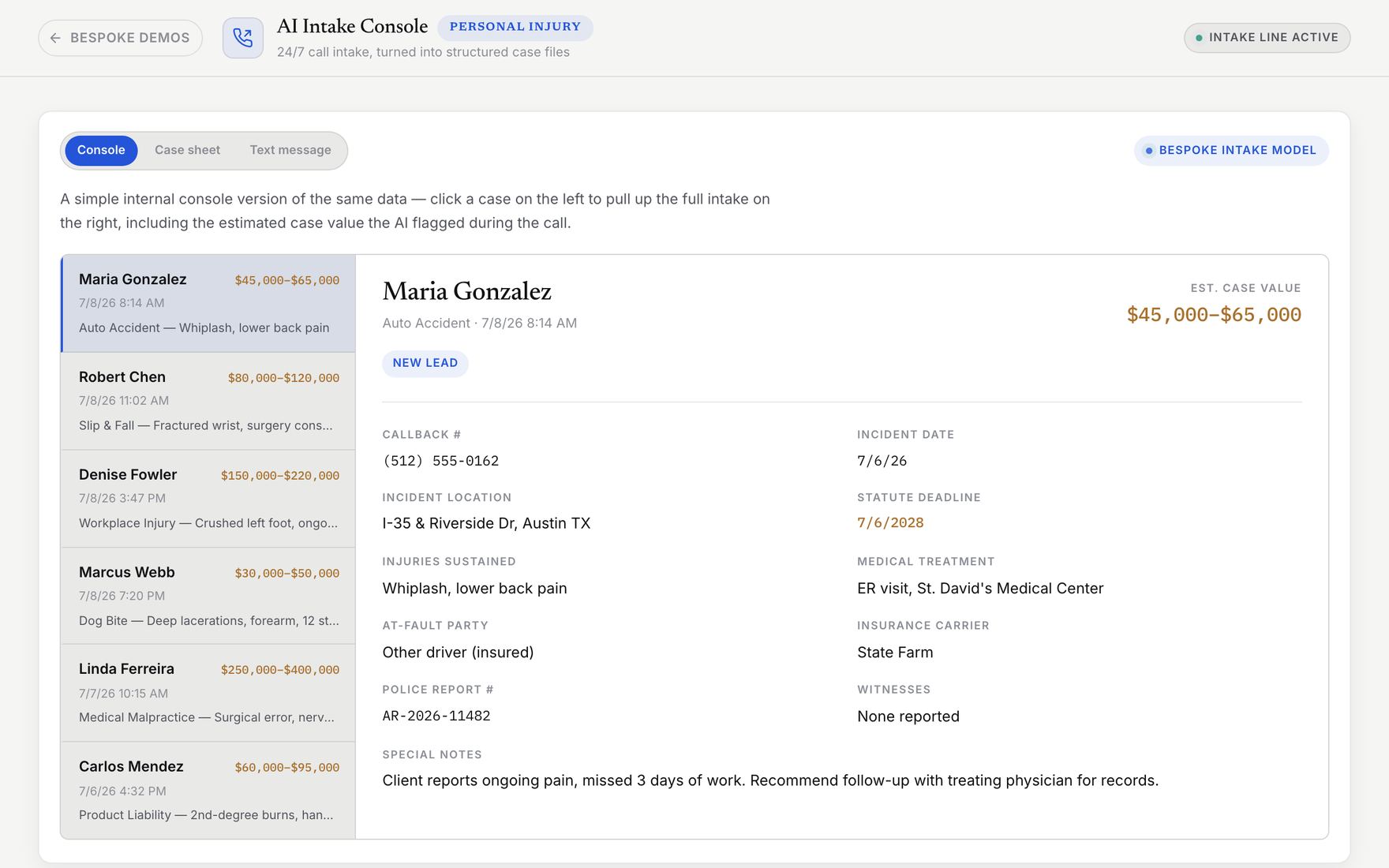The width and height of the screenshot is (1389, 868).
Task: Click the phone call intake icon
Action: point(243,38)
